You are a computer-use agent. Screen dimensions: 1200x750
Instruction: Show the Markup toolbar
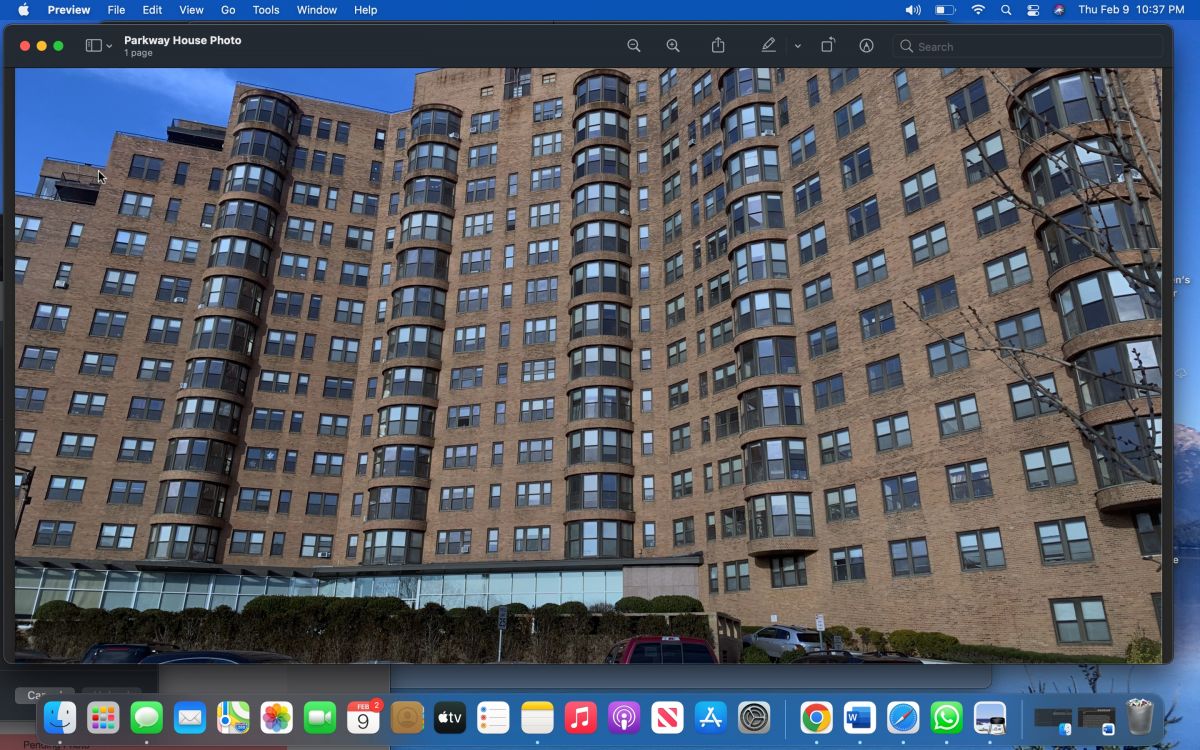pos(867,46)
